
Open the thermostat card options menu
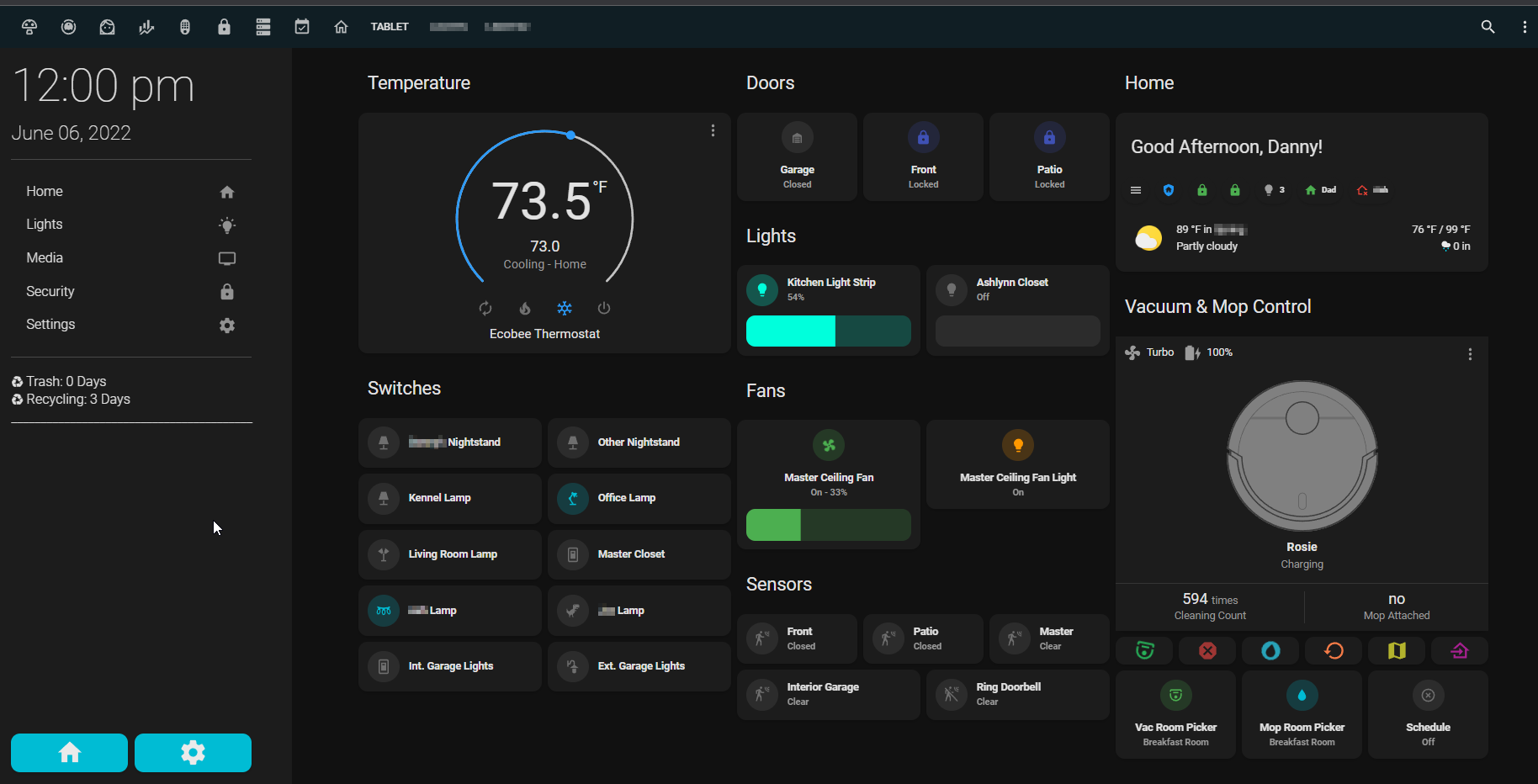(713, 130)
